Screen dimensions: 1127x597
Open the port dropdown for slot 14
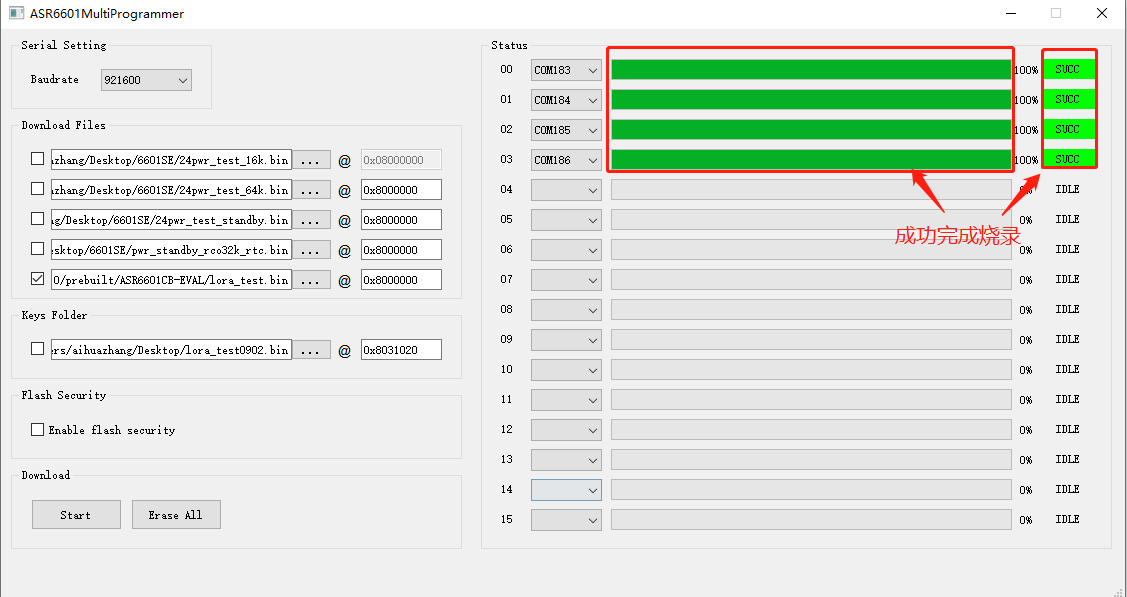click(x=566, y=490)
